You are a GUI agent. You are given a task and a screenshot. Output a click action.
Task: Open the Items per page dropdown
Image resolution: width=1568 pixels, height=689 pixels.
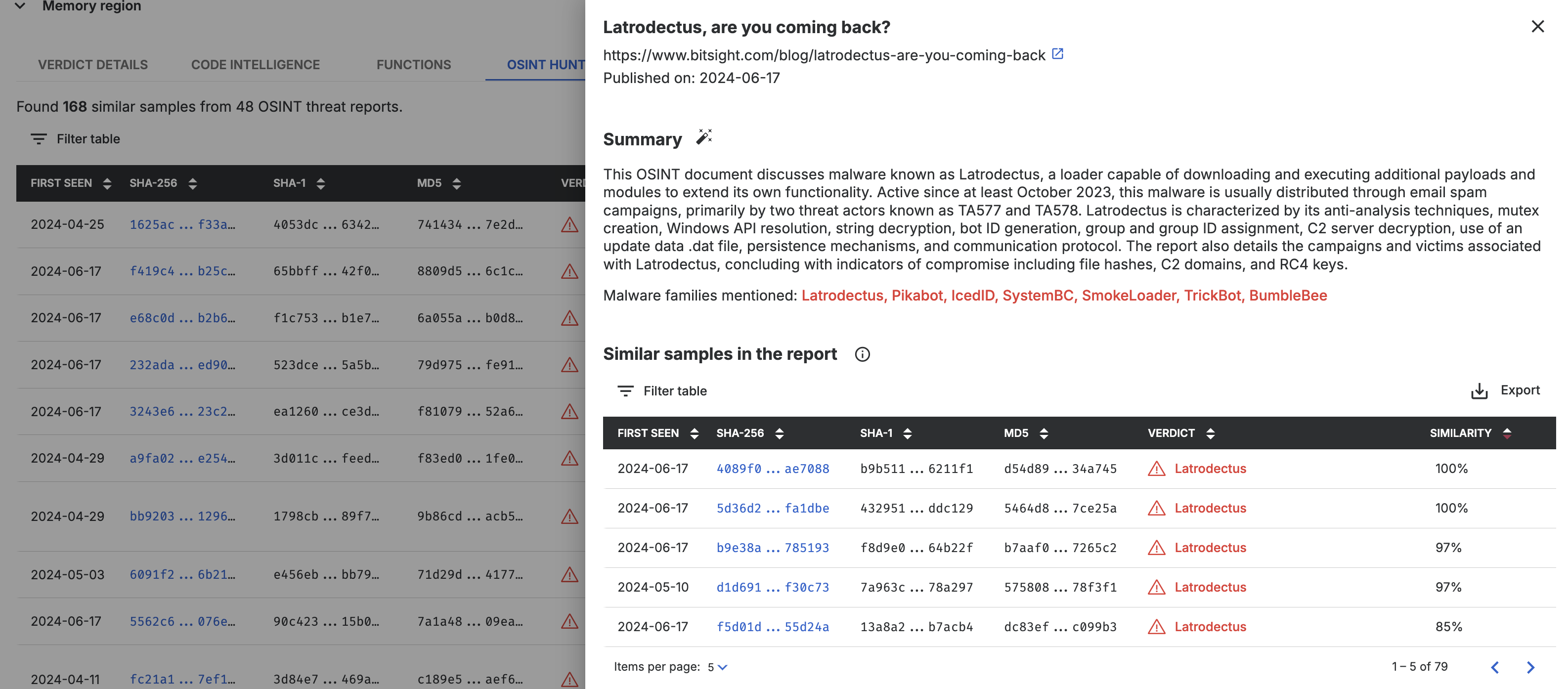(717, 667)
